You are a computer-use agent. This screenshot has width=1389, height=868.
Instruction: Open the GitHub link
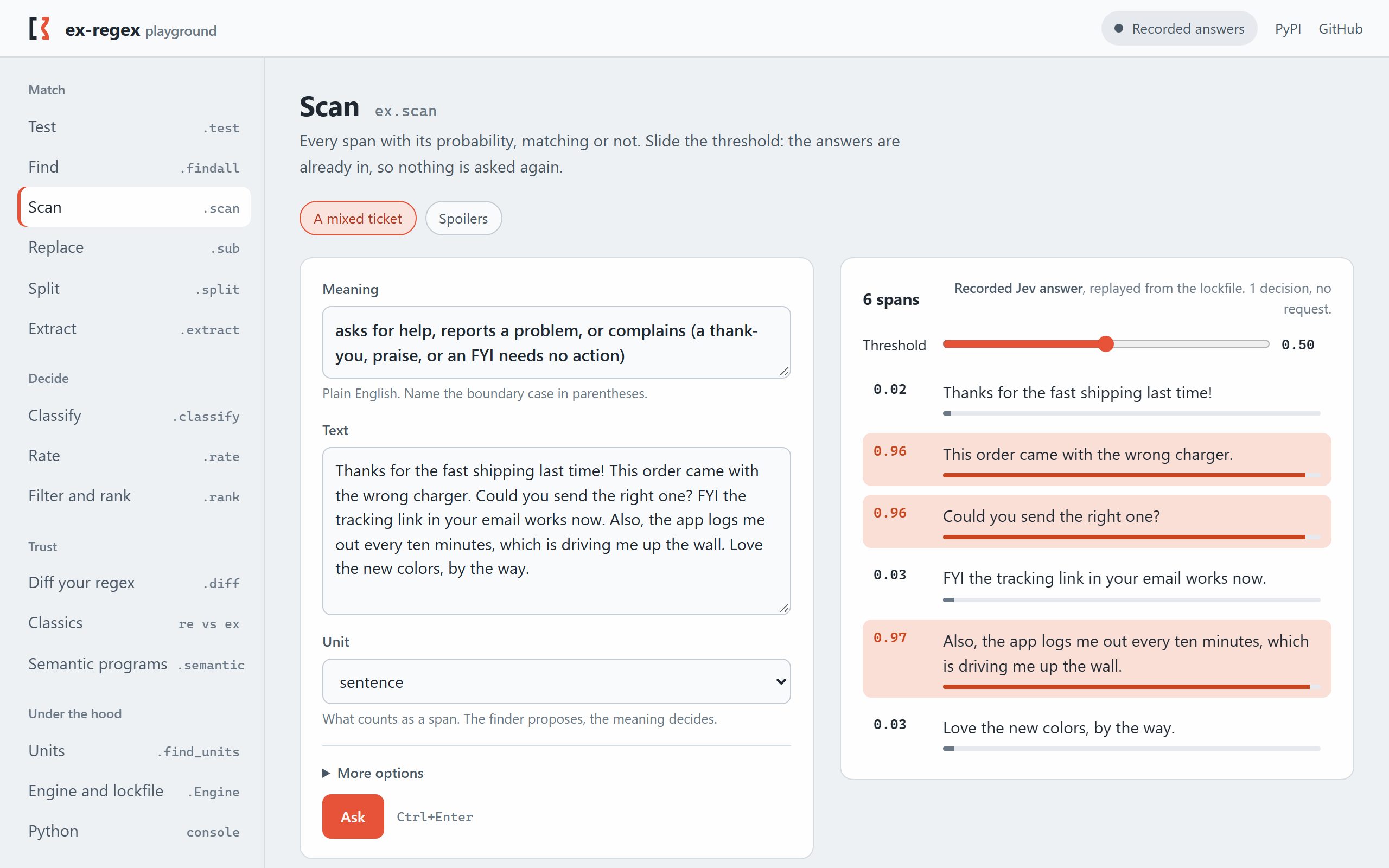coord(1340,29)
